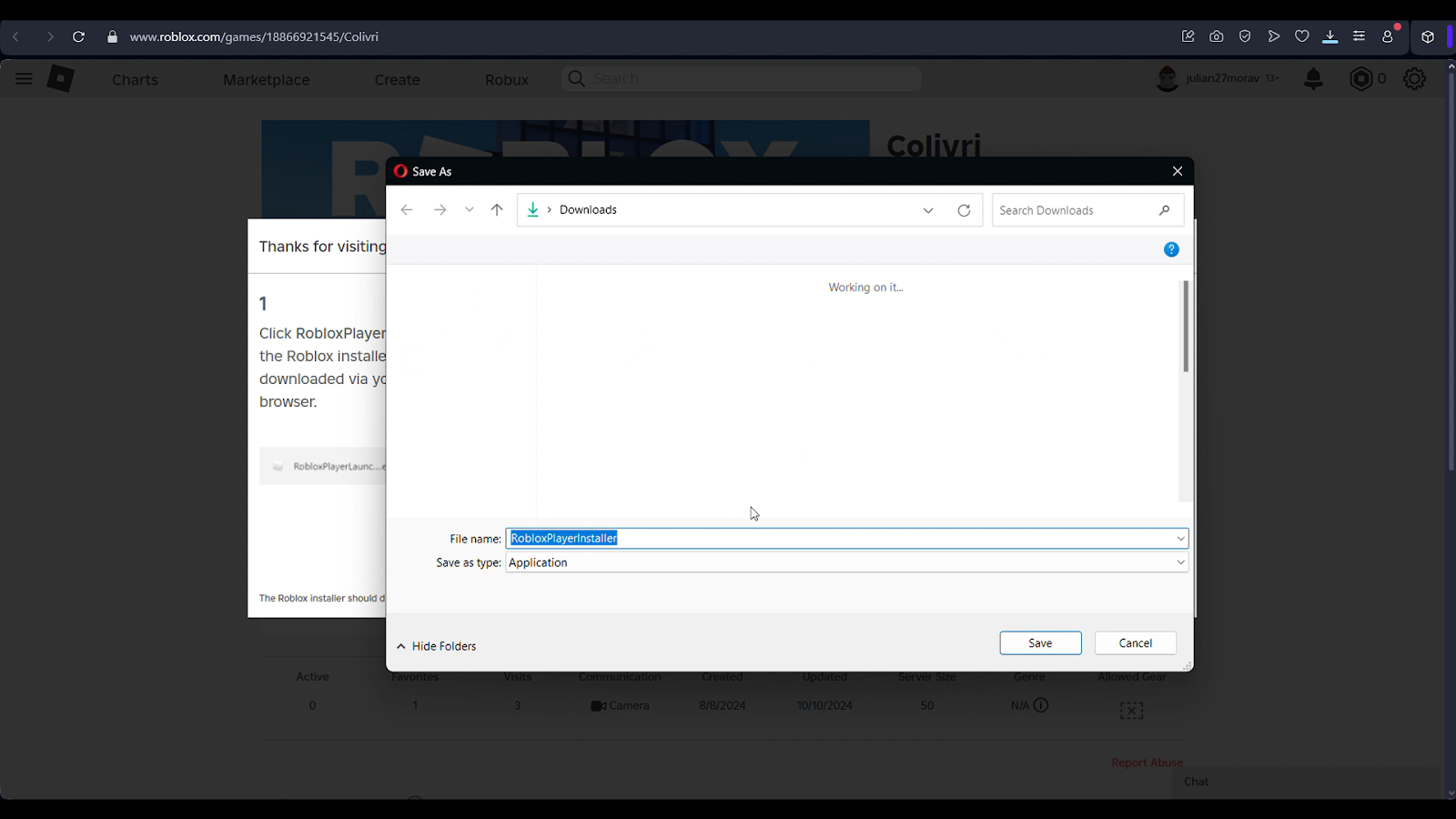
Task: Expand the address bar previous locations chevron
Action: click(928, 210)
